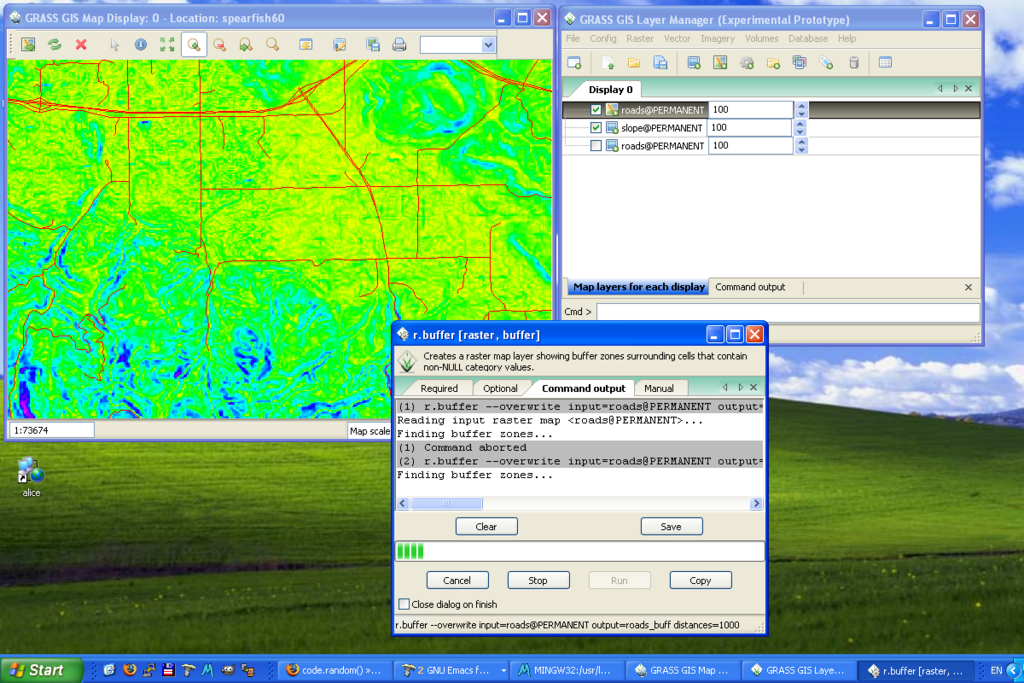The height and width of the screenshot is (683, 1024).
Task: Click the add layer group folder icon
Action: pyautogui.click(x=773, y=63)
